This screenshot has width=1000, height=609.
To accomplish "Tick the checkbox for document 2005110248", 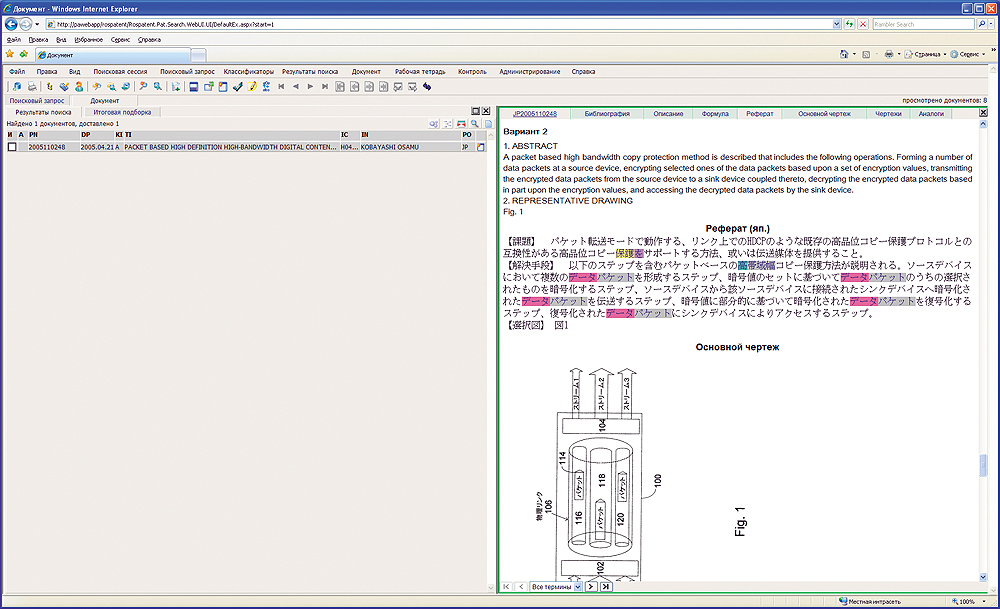I will tap(12, 147).
